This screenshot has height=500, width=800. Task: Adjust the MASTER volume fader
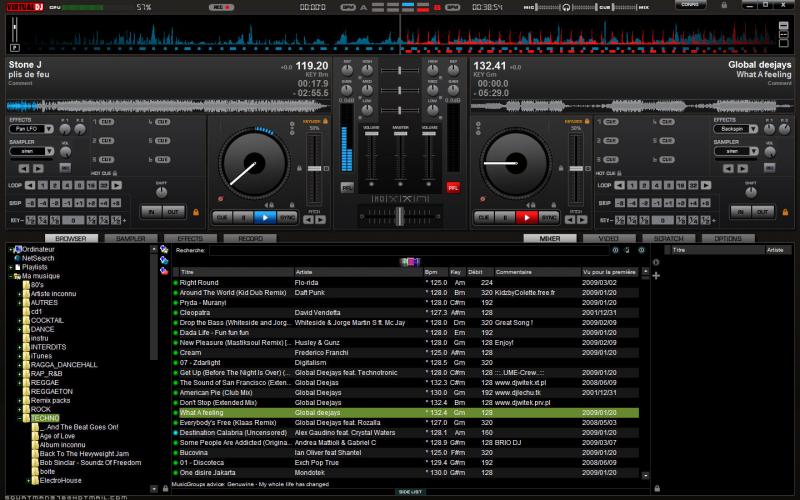click(x=401, y=134)
